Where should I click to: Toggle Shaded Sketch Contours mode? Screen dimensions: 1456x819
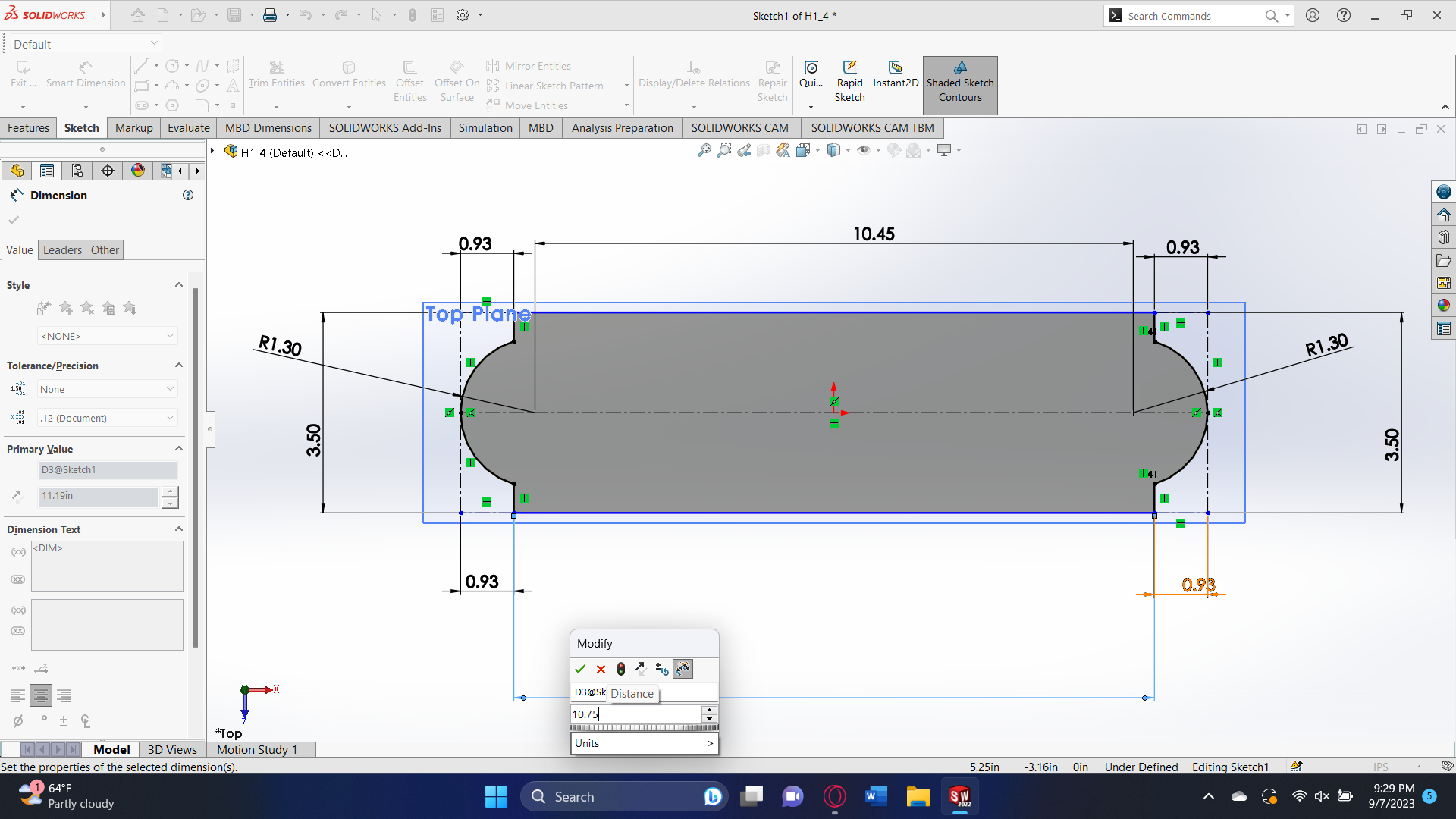(960, 83)
